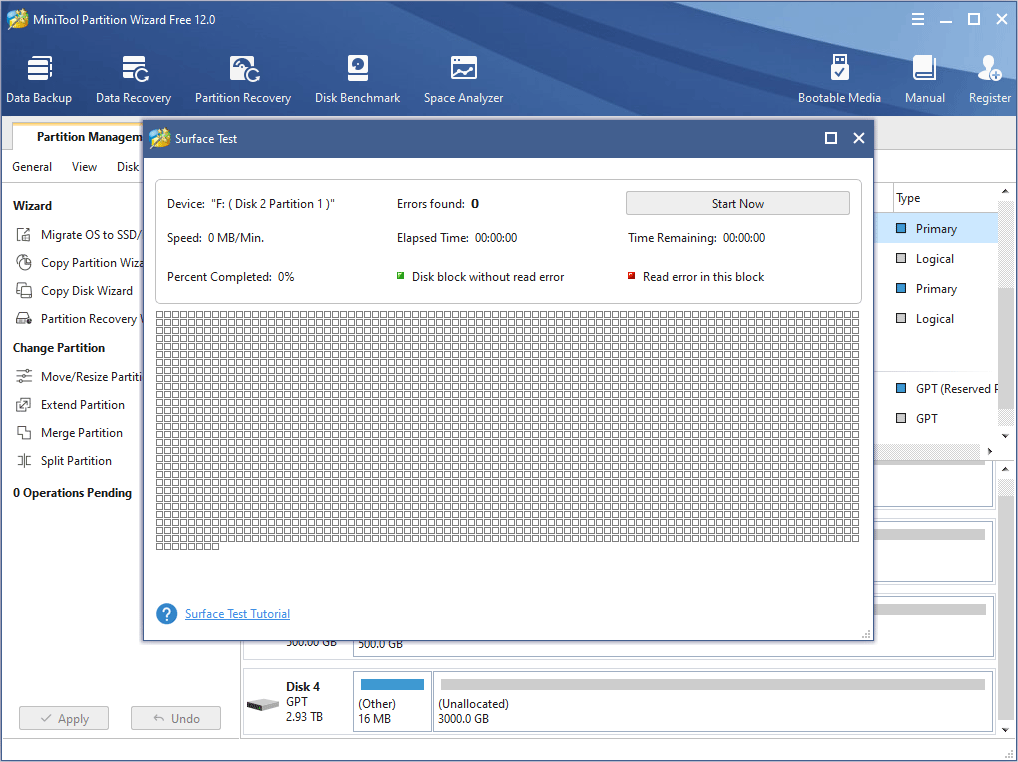Viewport: 1018px width, 762px height.
Task: Click Start Now to begin surface test
Action: 738,203
